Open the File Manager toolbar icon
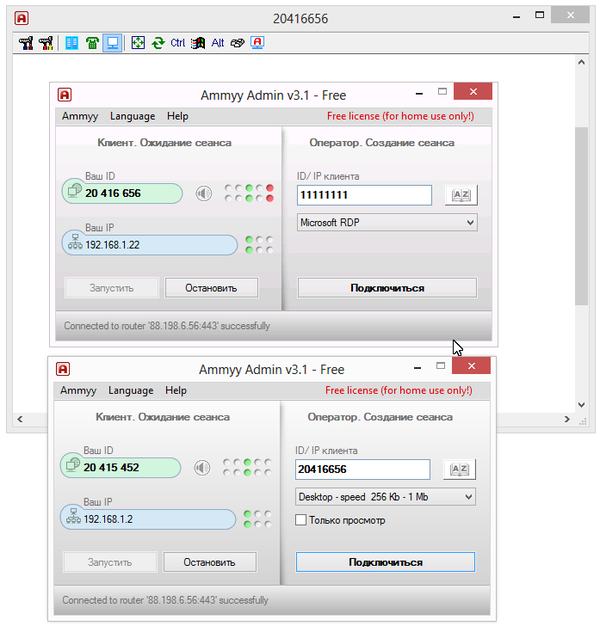This screenshot has width=600, height=626. pyautogui.click(x=72, y=43)
